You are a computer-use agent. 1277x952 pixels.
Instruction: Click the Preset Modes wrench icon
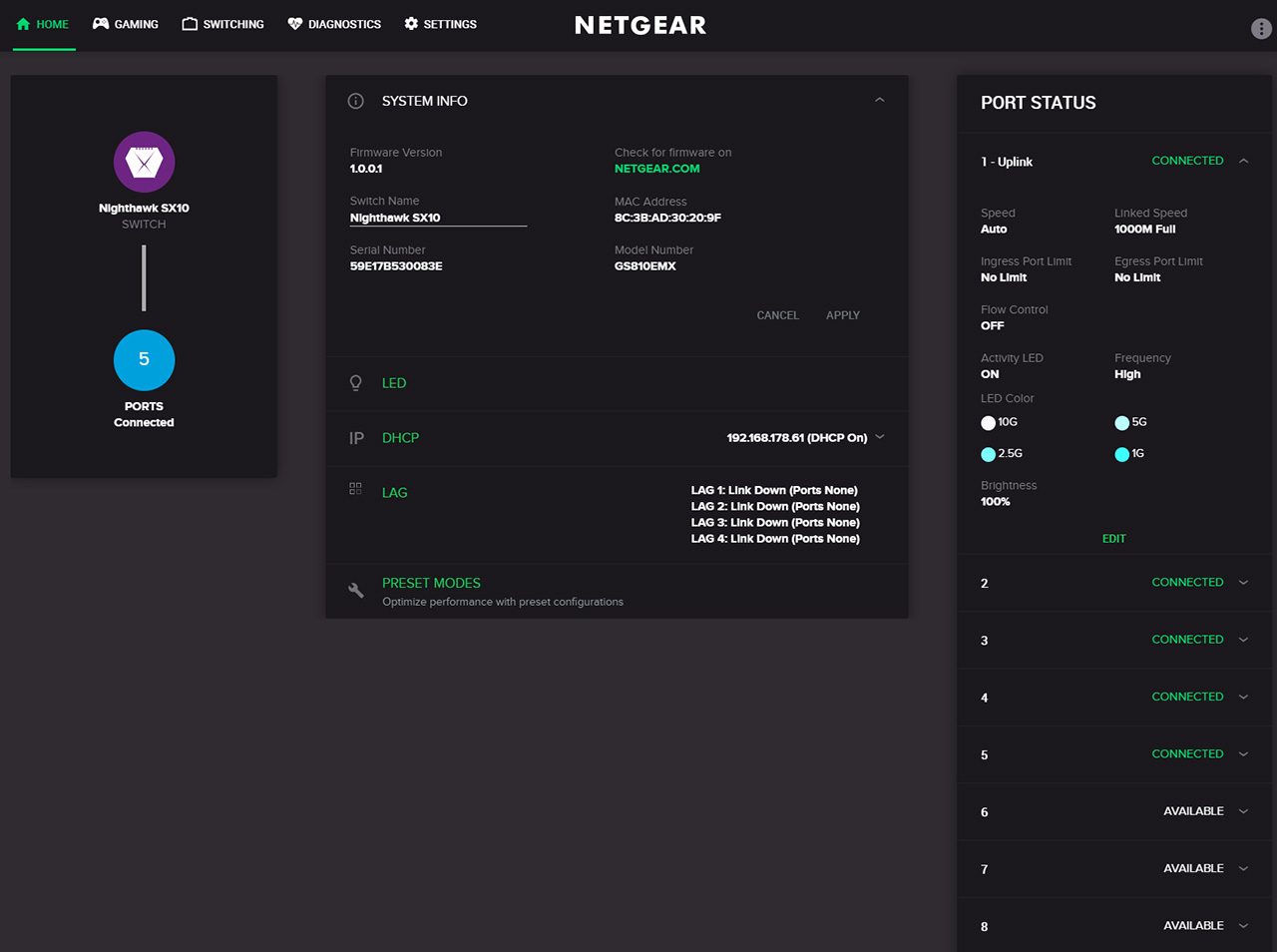click(355, 590)
